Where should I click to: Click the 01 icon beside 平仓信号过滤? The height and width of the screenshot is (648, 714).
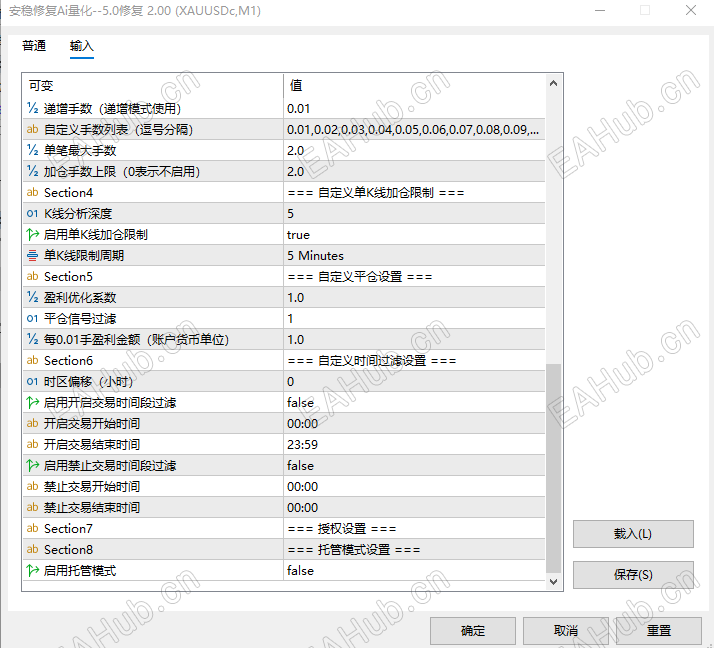click(32, 318)
